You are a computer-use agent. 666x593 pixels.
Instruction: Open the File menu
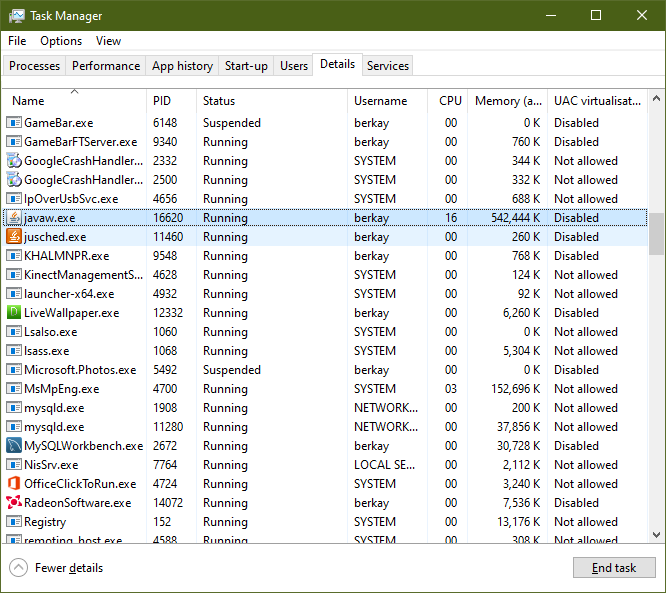point(17,41)
